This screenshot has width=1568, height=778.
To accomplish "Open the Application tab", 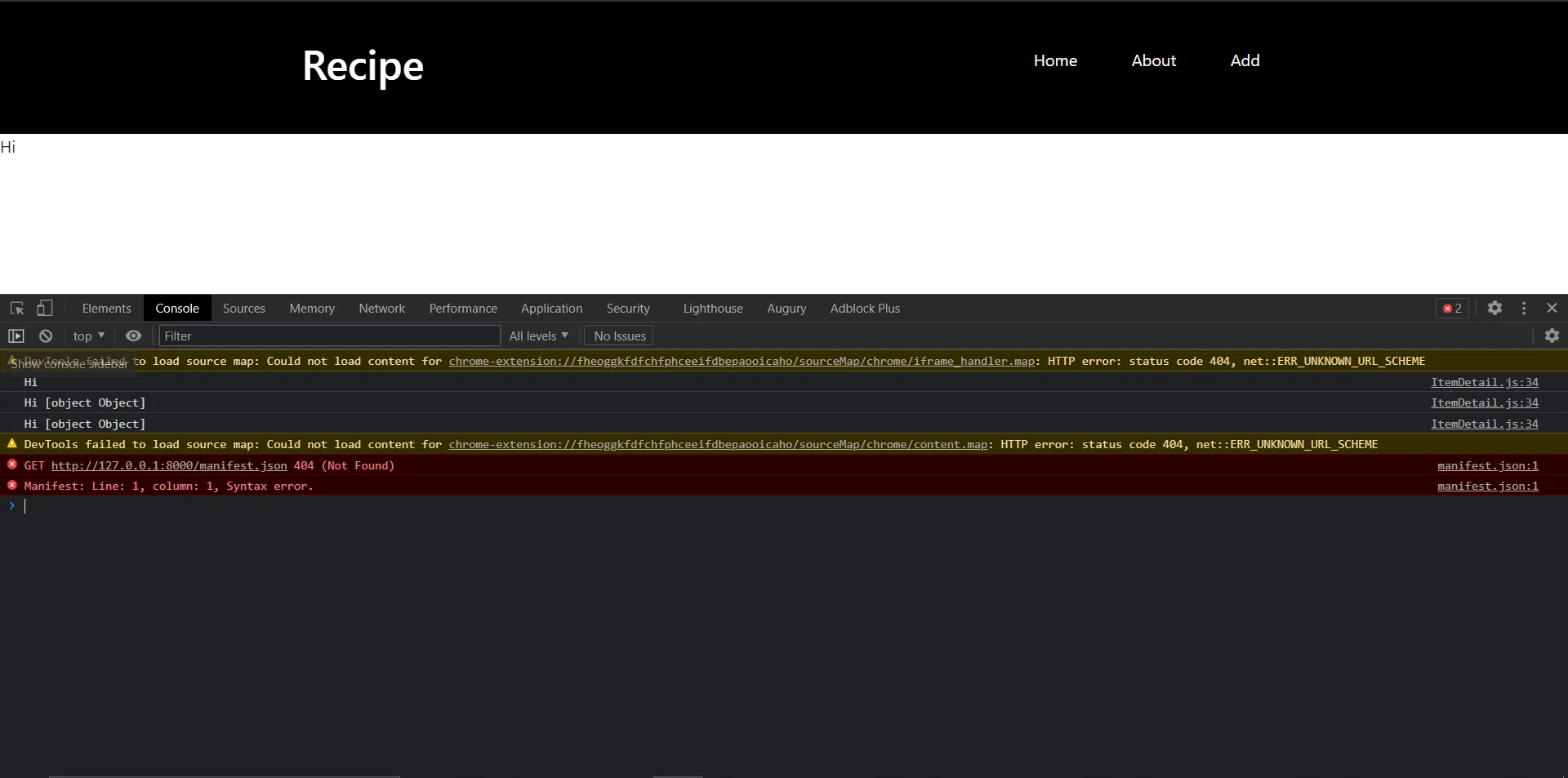I will [552, 309].
